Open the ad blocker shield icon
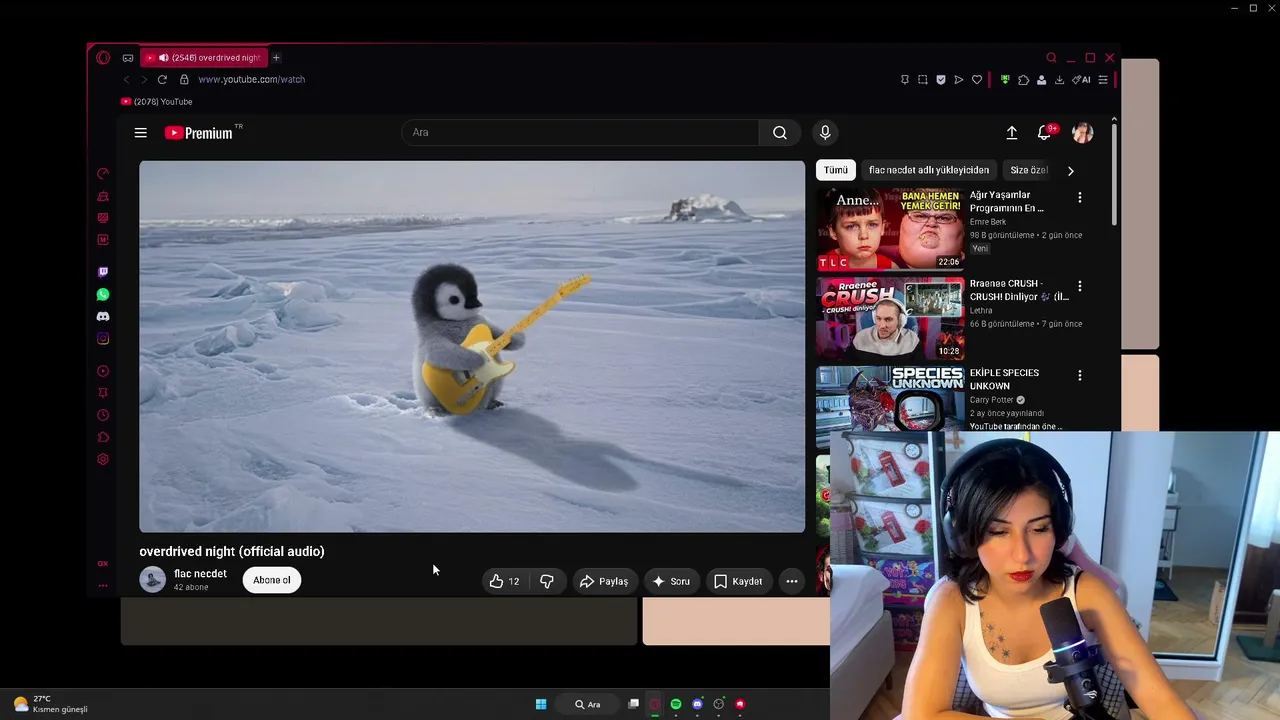1280x720 pixels. [x=941, y=80]
